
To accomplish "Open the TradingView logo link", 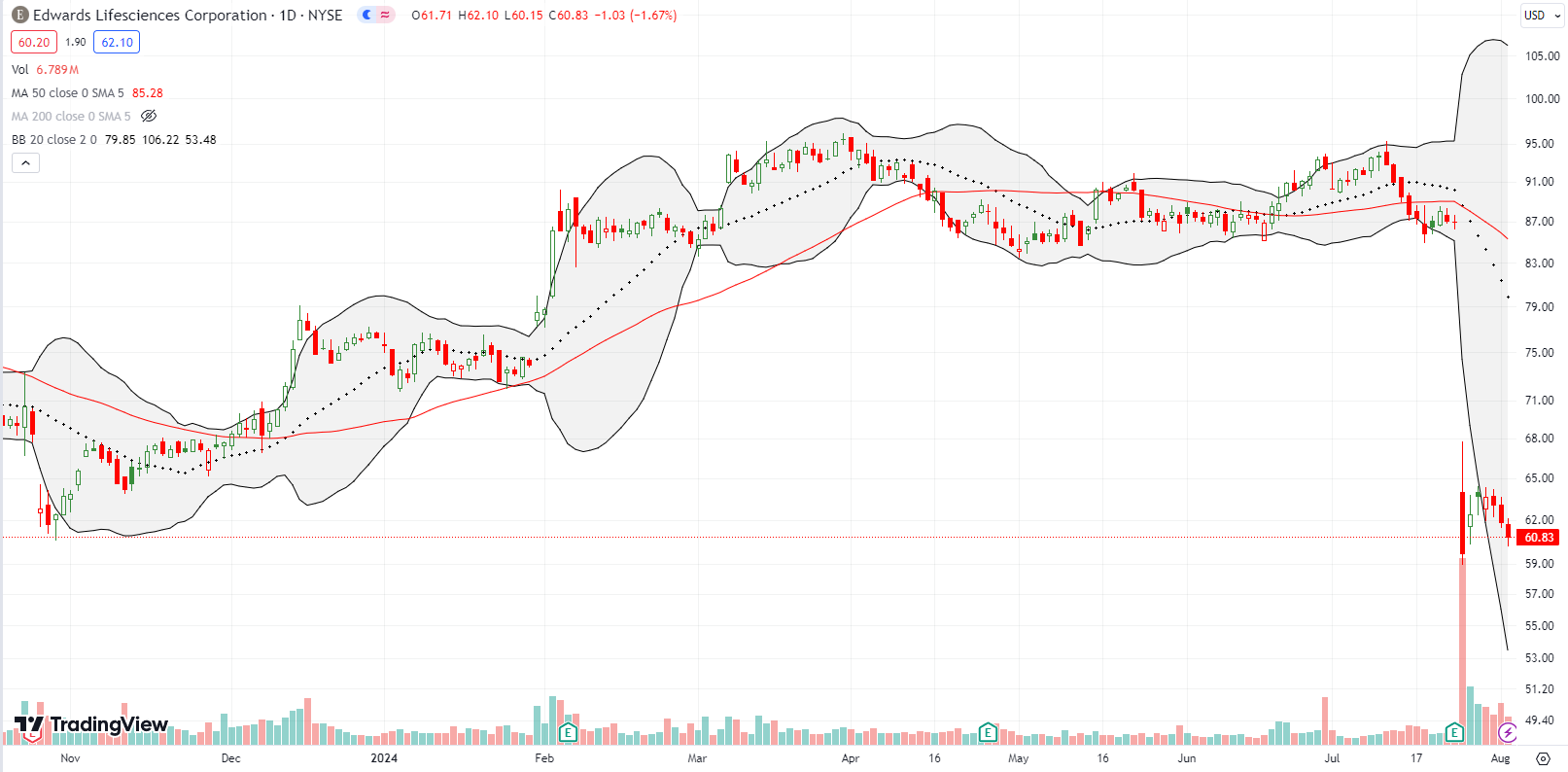I will point(91,724).
